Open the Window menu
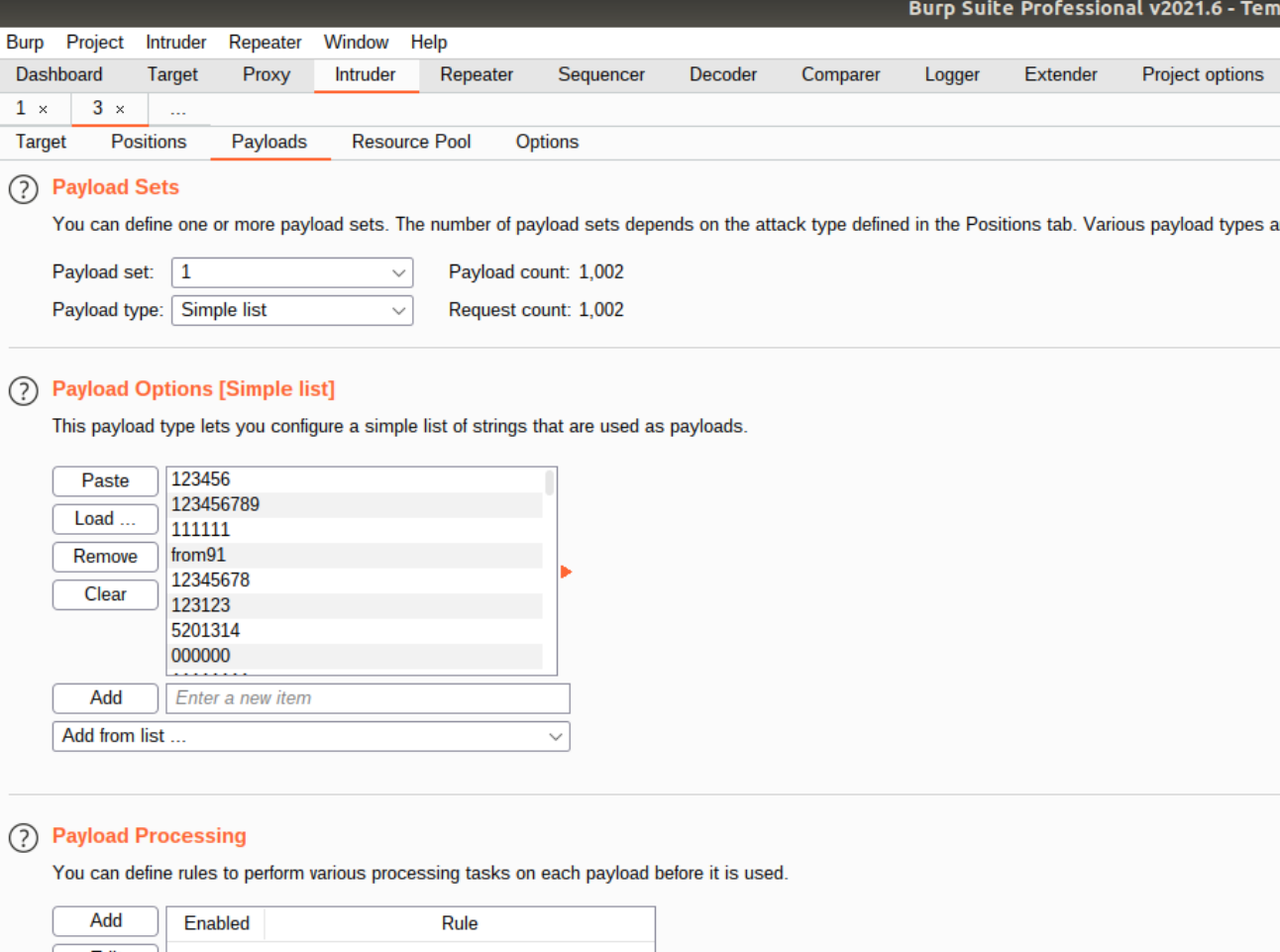The height and width of the screenshot is (952, 1280). click(x=356, y=43)
